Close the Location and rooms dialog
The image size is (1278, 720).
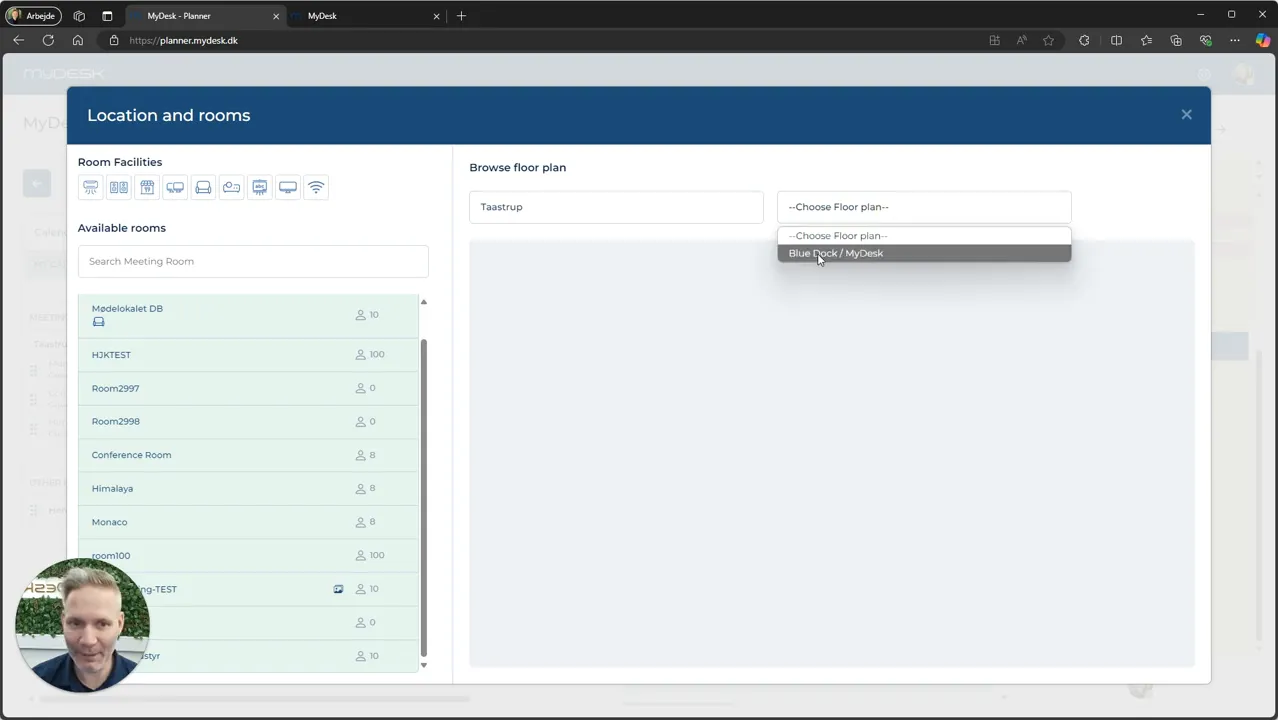(x=1186, y=115)
